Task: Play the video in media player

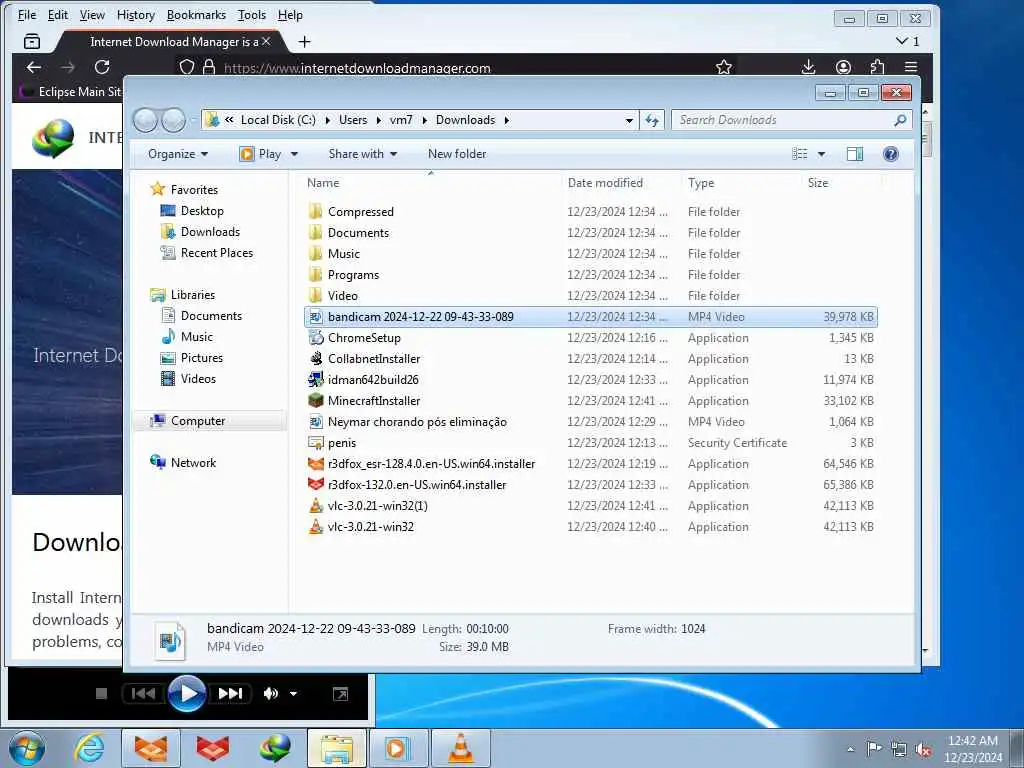Action: click(x=187, y=694)
